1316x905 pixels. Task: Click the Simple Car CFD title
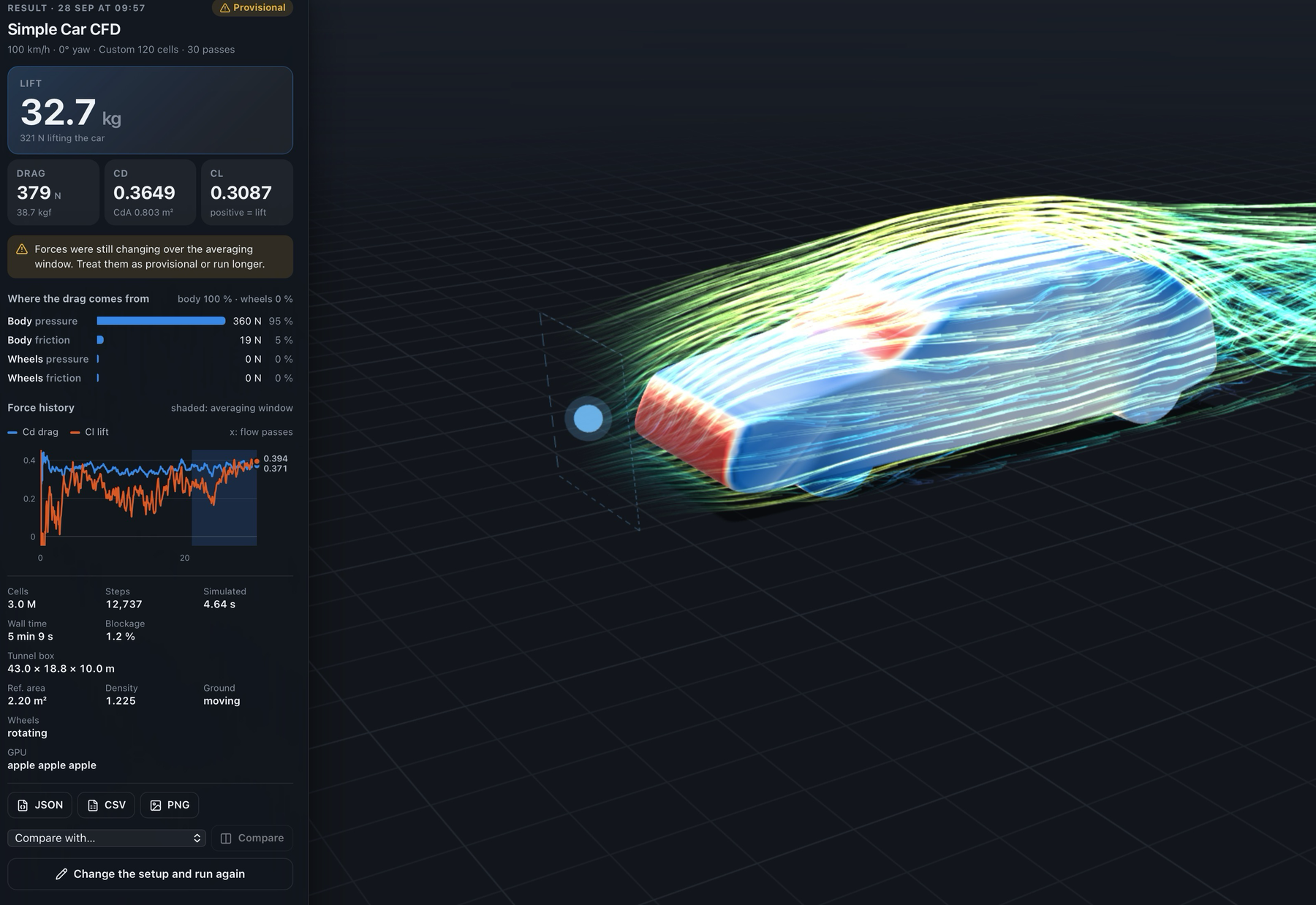pos(64,29)
